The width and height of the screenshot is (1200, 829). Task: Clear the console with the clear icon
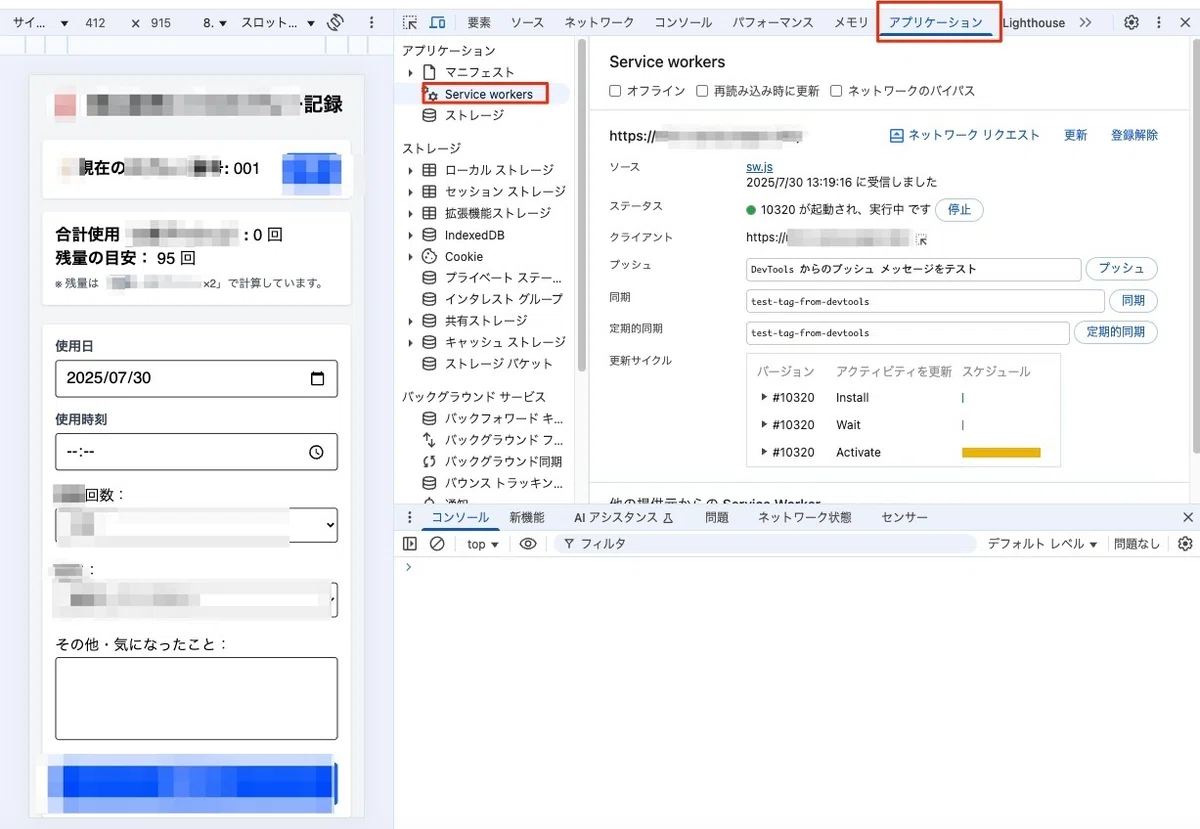(437, 544)
